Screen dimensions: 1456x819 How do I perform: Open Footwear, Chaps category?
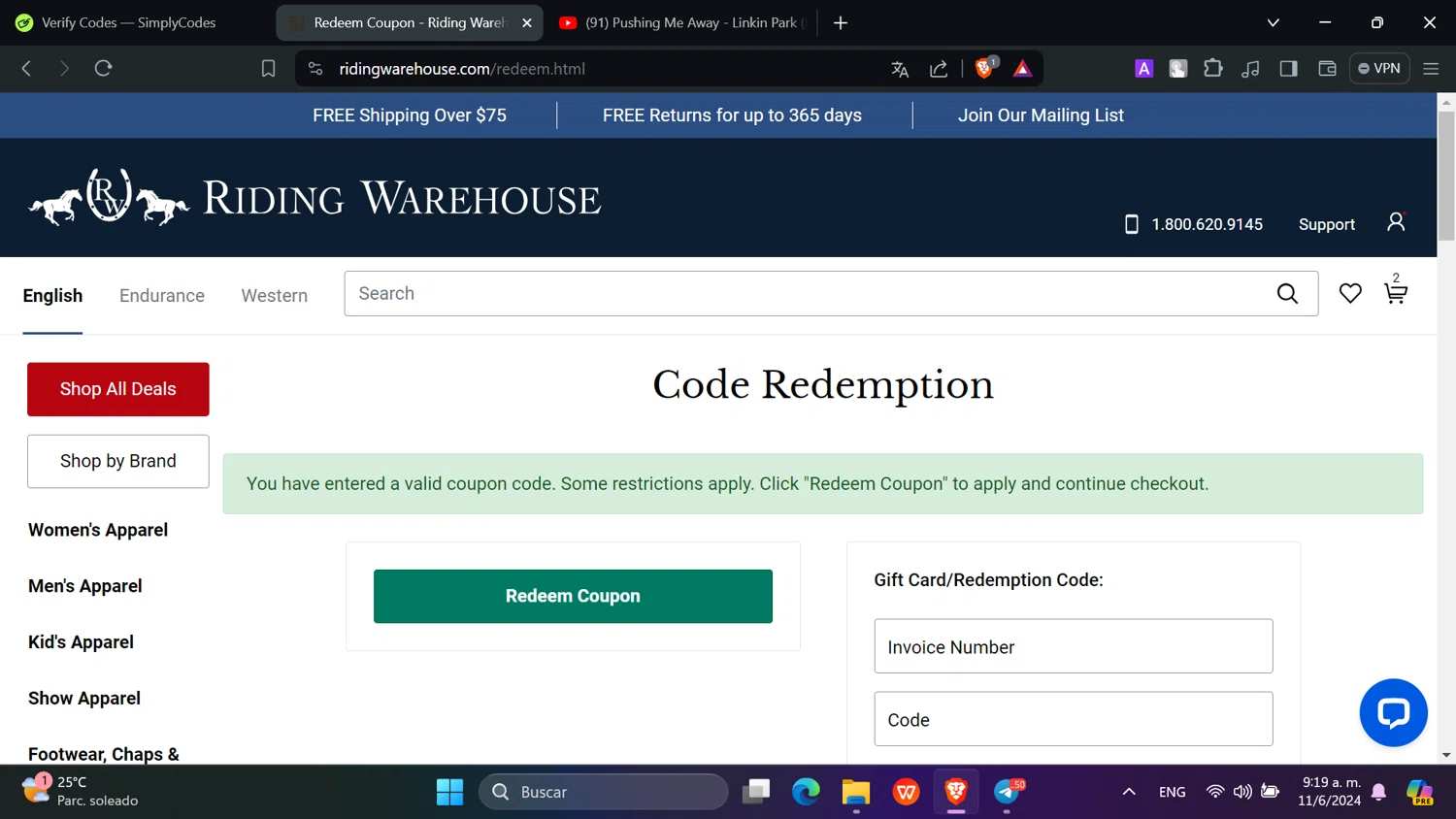pos(104,754)
